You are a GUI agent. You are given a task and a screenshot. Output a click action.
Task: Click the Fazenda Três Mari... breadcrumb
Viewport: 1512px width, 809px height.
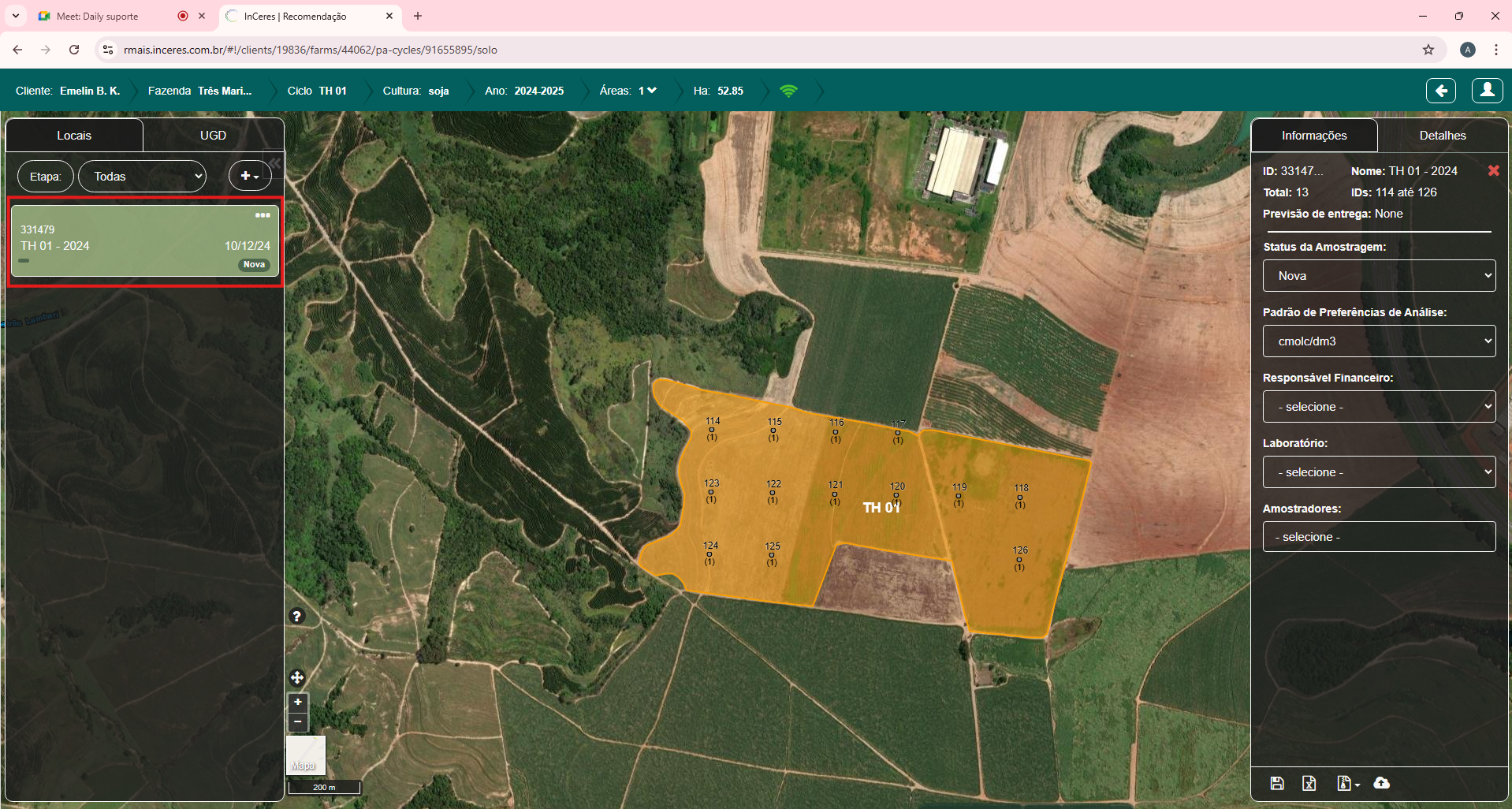(200, 91)
